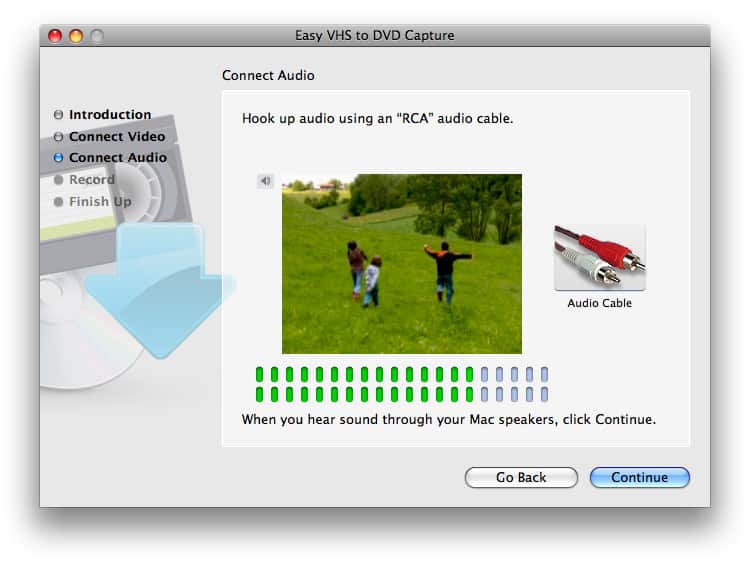Click the grey Record step bullet
This screenshot has height=562, width=750.
pos(58,180)
